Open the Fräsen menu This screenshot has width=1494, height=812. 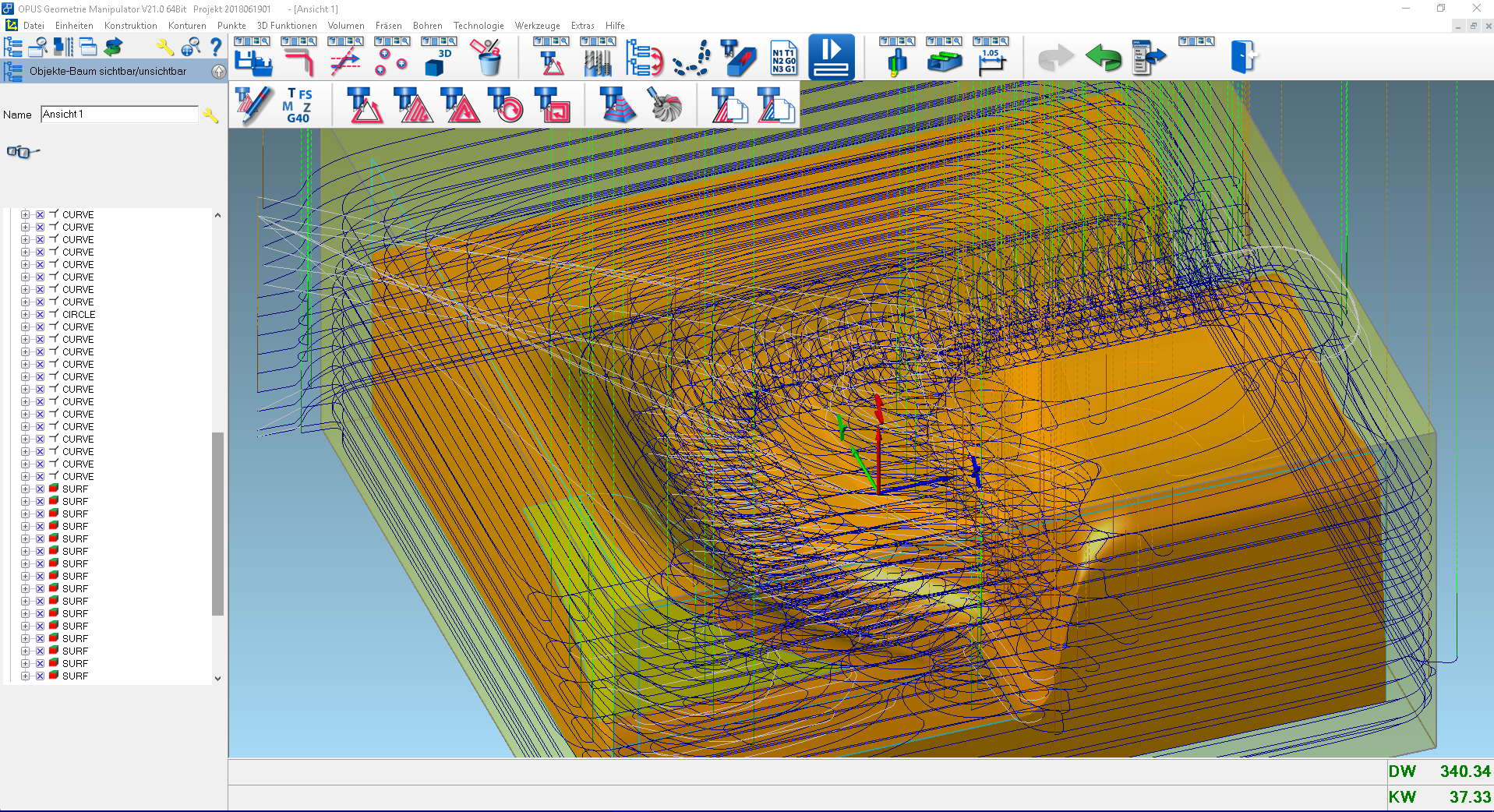pos(388,26)
